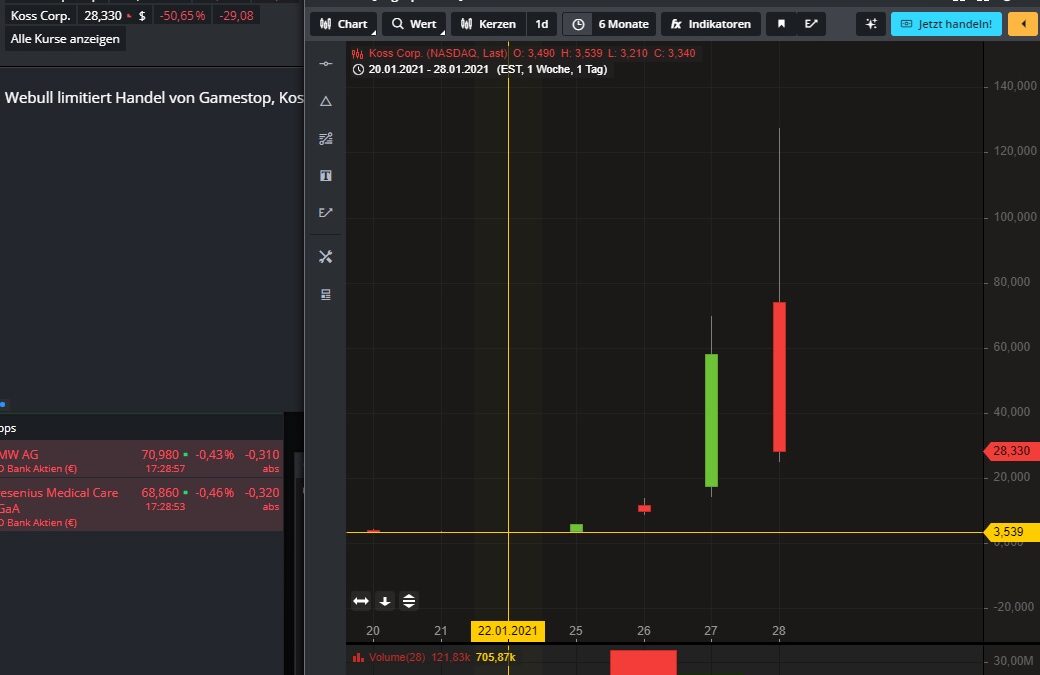Click the down arrow icon on chart
The image size is (1040, 675).
tap(385, 601)
